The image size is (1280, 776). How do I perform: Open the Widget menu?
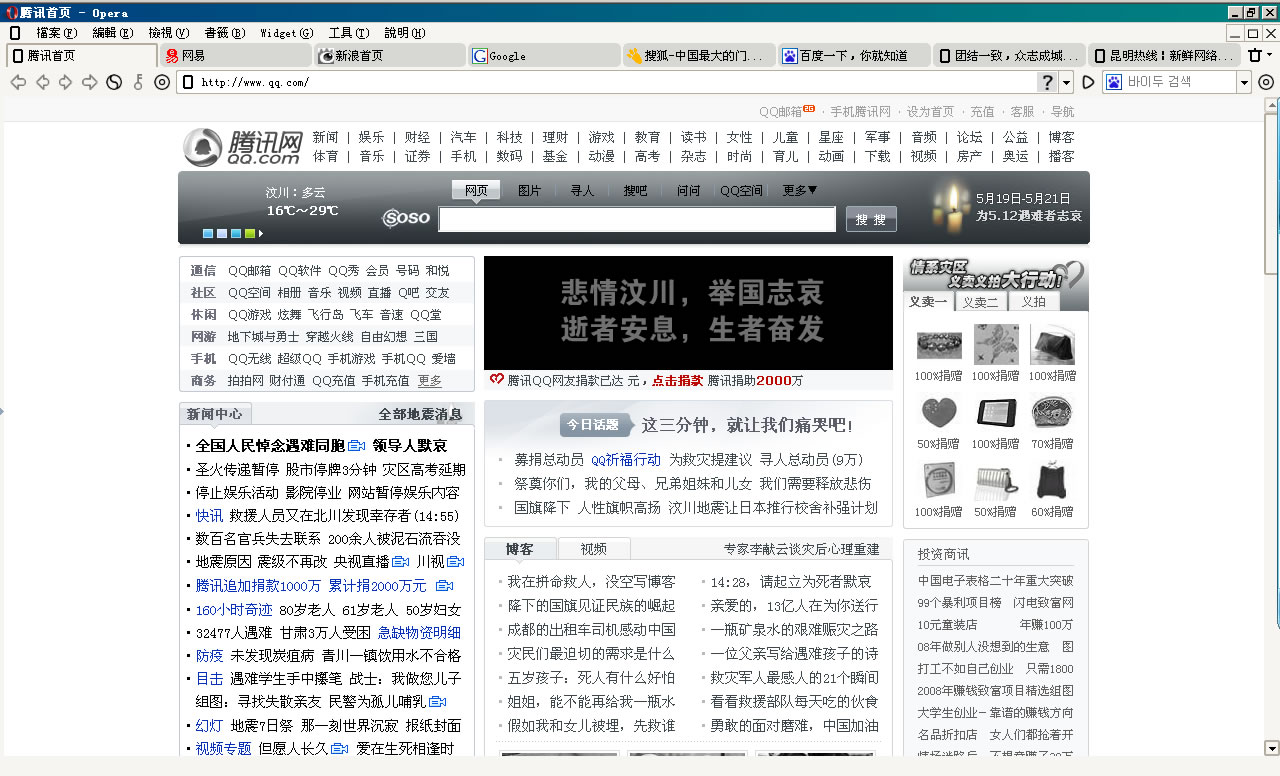[x=287, y=33]
